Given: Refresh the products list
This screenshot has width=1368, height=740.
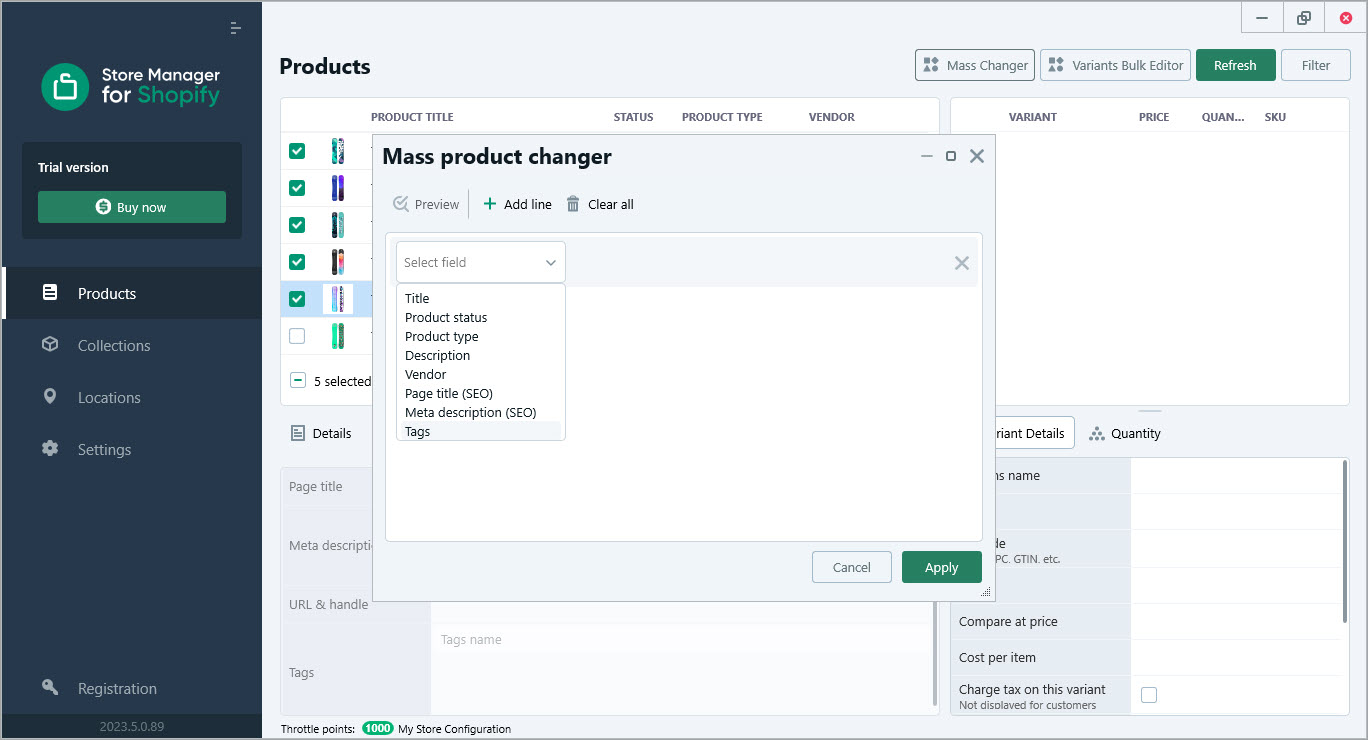Looking at the screenshot, I should [1235, 65].
